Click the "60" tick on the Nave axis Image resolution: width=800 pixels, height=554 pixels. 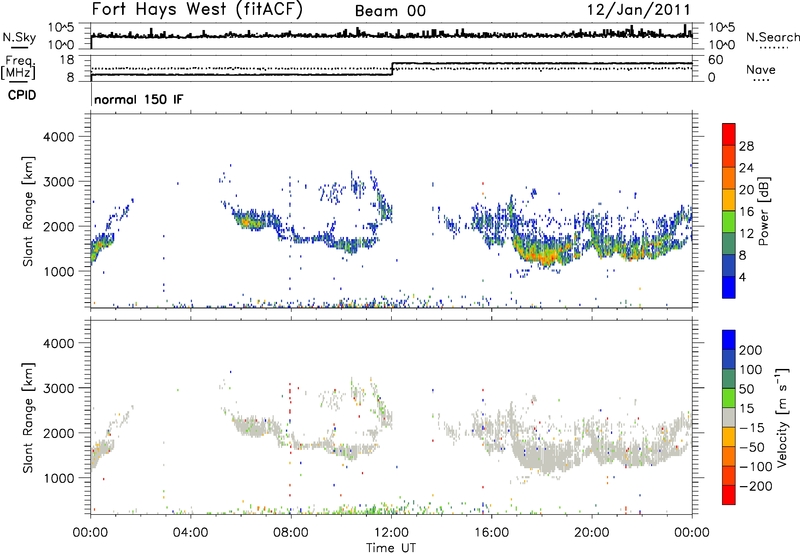tap(715, 60)
